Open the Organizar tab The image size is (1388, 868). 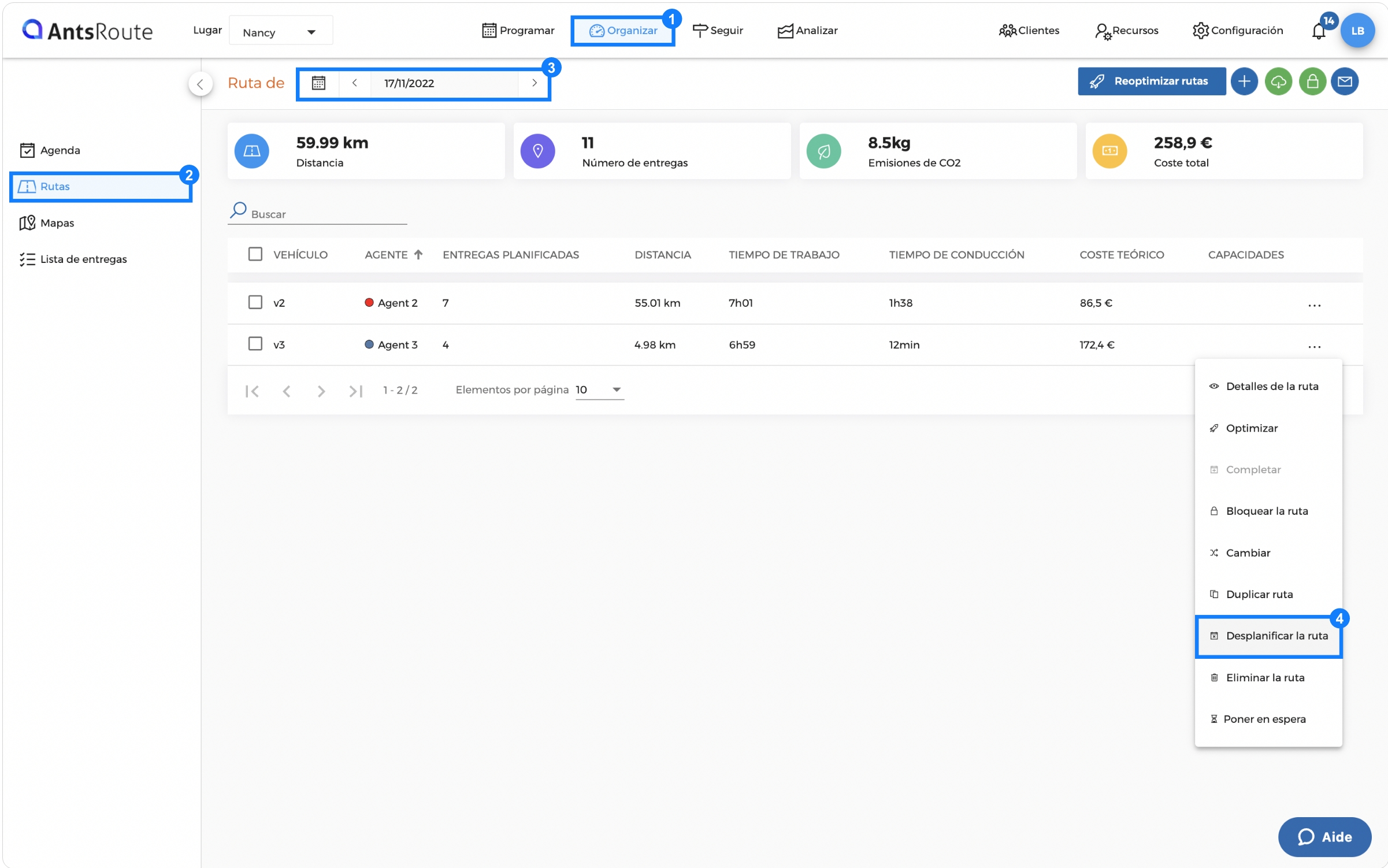[623, 31]
